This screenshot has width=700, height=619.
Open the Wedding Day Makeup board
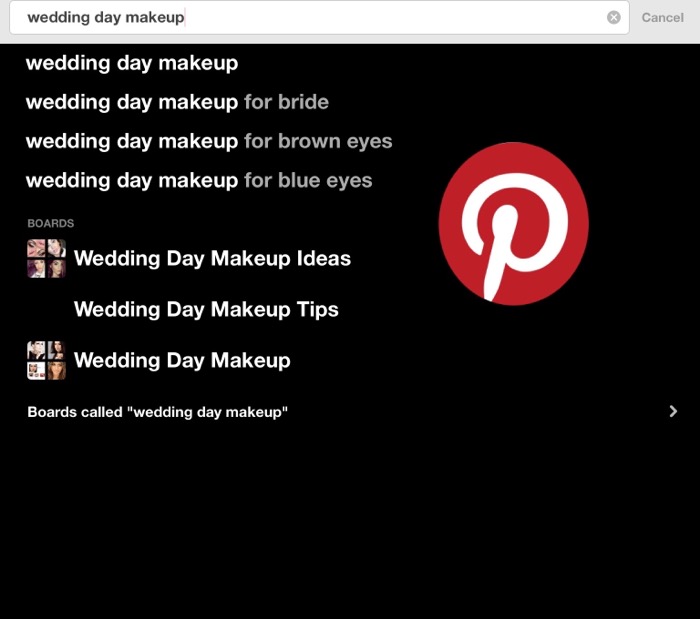click(182, 360)
